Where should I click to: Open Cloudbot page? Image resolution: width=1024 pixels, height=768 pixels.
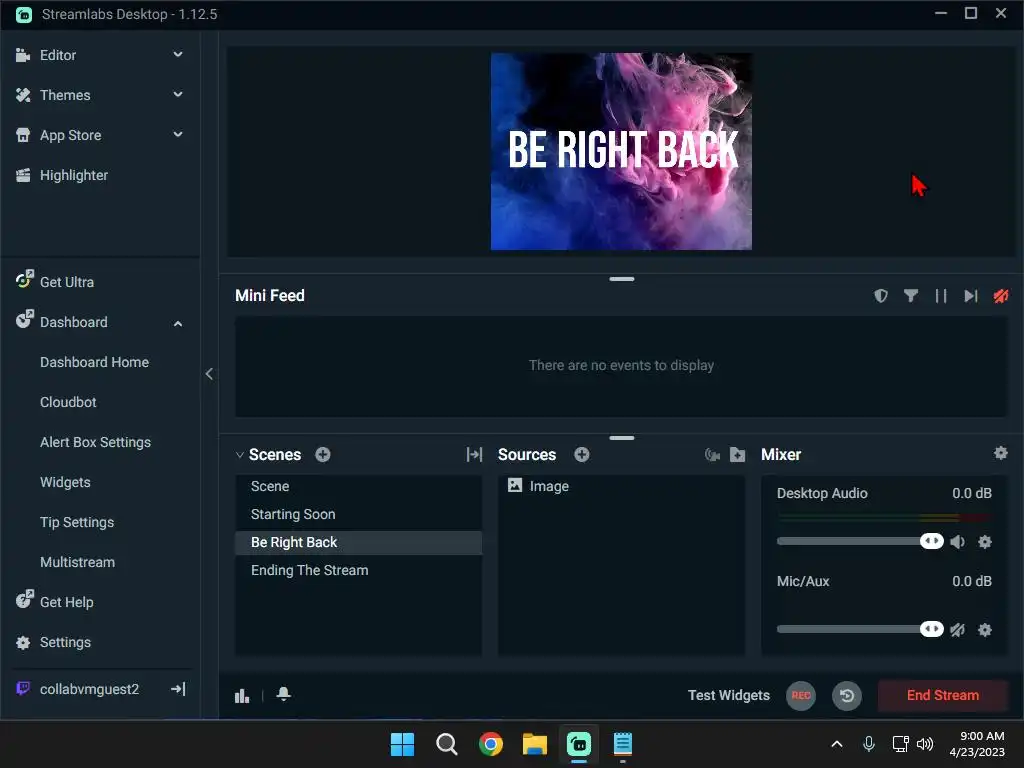pos(68,402)
